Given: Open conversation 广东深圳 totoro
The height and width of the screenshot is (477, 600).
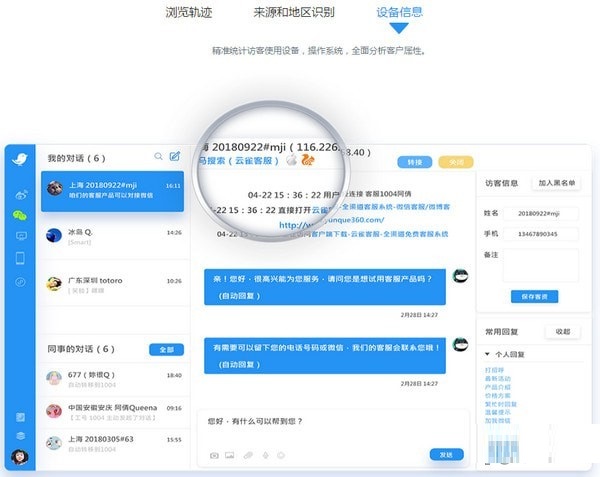Looking at the screenshot, I should (114, 285).
